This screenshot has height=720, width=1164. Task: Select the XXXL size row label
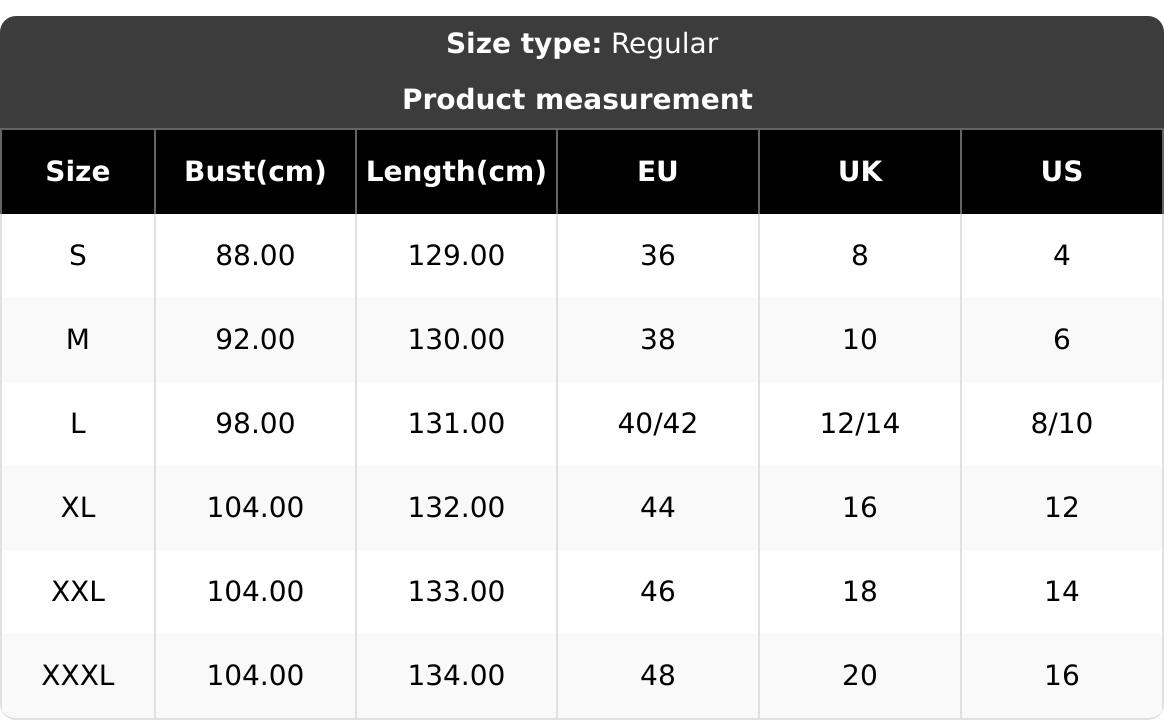pyautogui.click(x=78, y=676)
